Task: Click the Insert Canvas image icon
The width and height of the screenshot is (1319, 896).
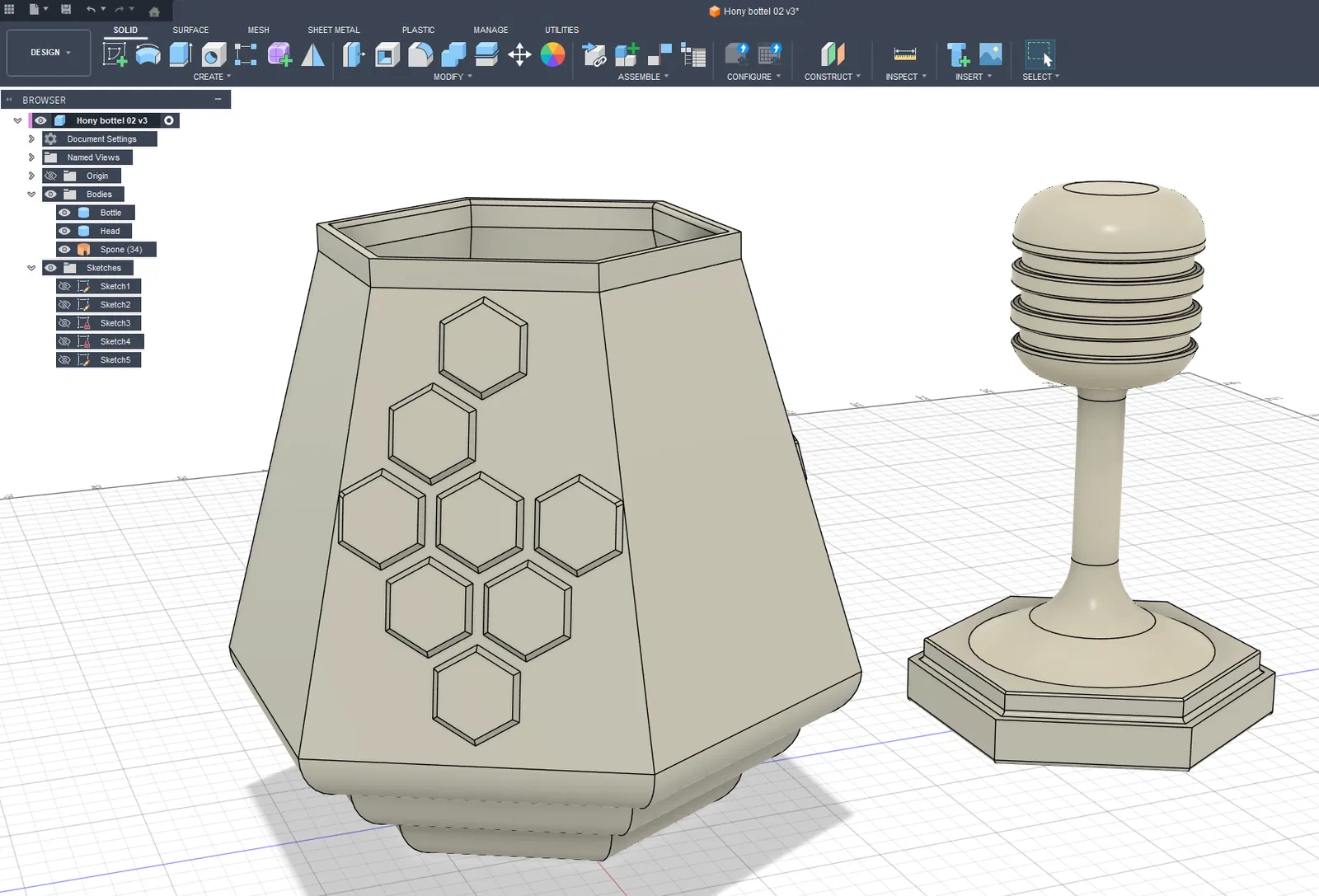Action: (990, 54)
